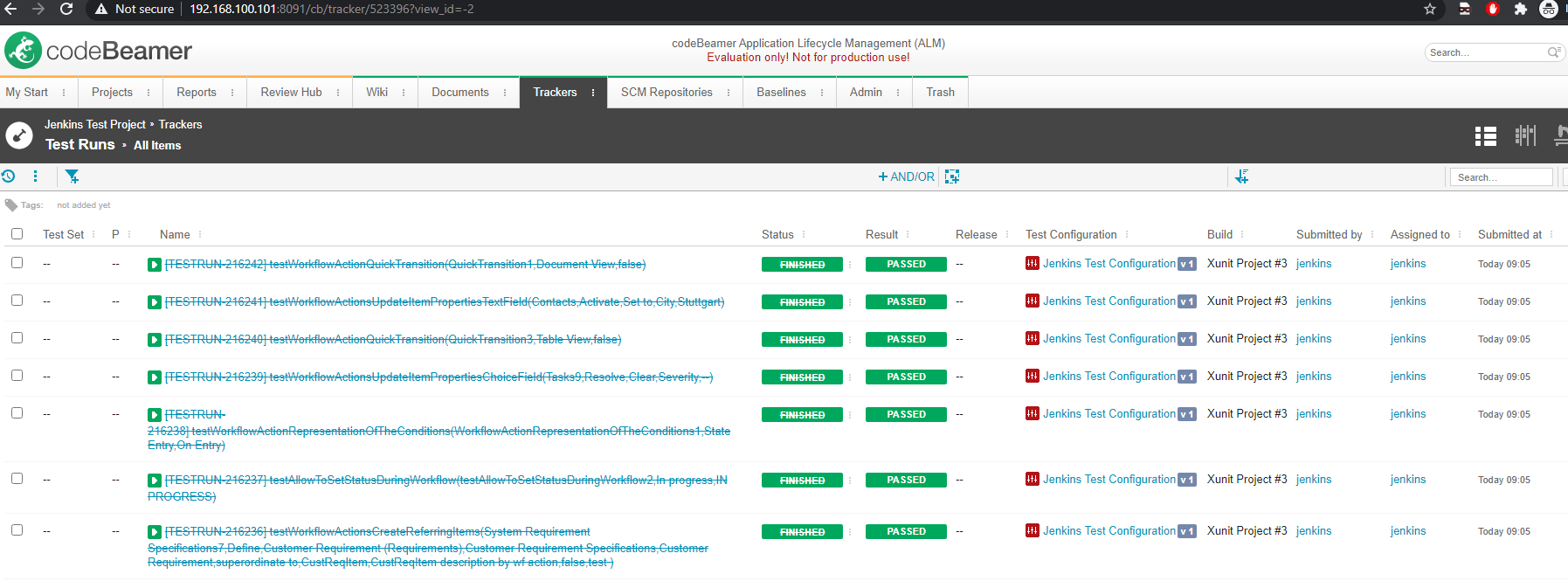Open the Baselines tab
The image size is (1568, 588).
tap(781, 92)
